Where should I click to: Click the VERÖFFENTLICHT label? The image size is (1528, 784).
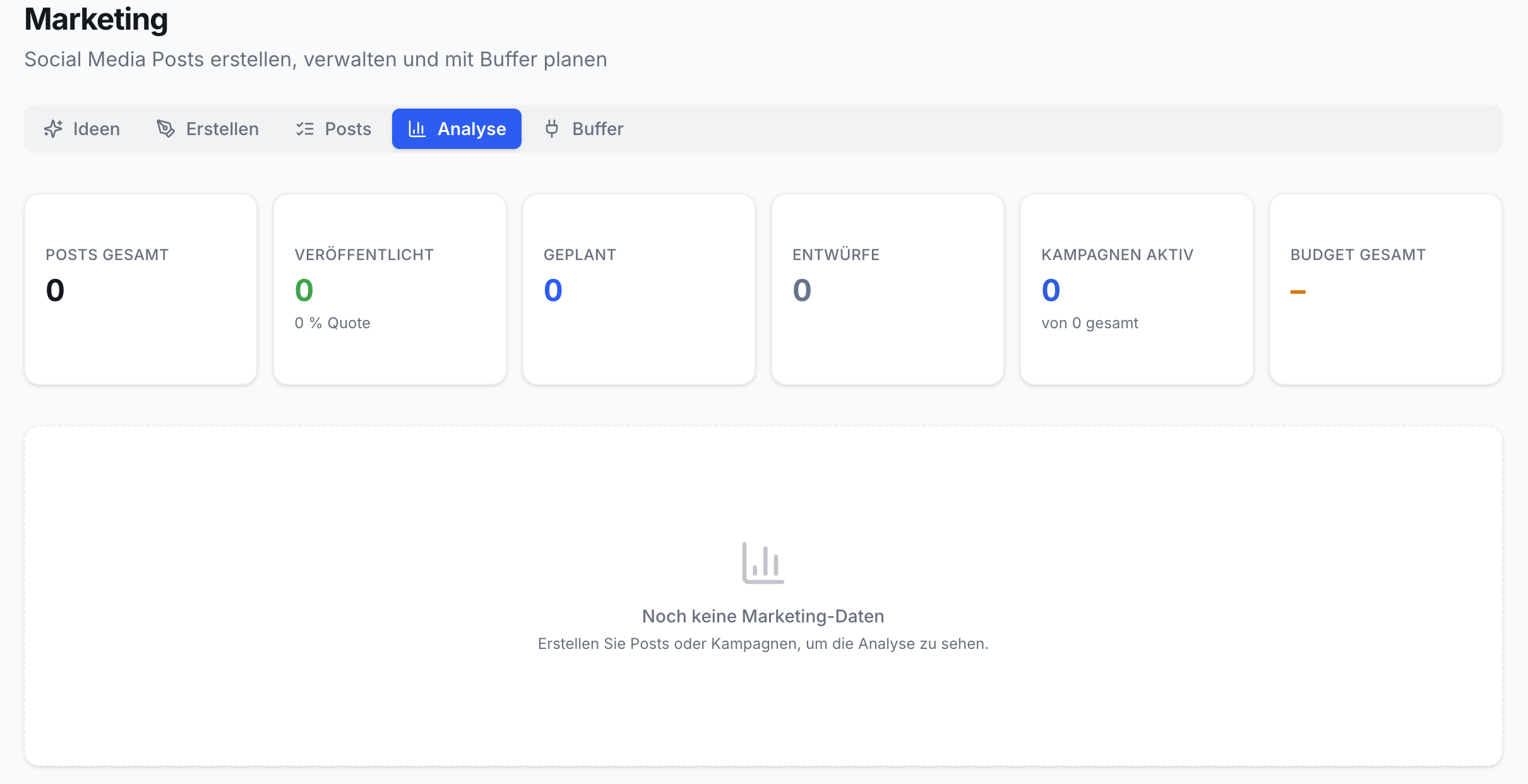point(364,255)
